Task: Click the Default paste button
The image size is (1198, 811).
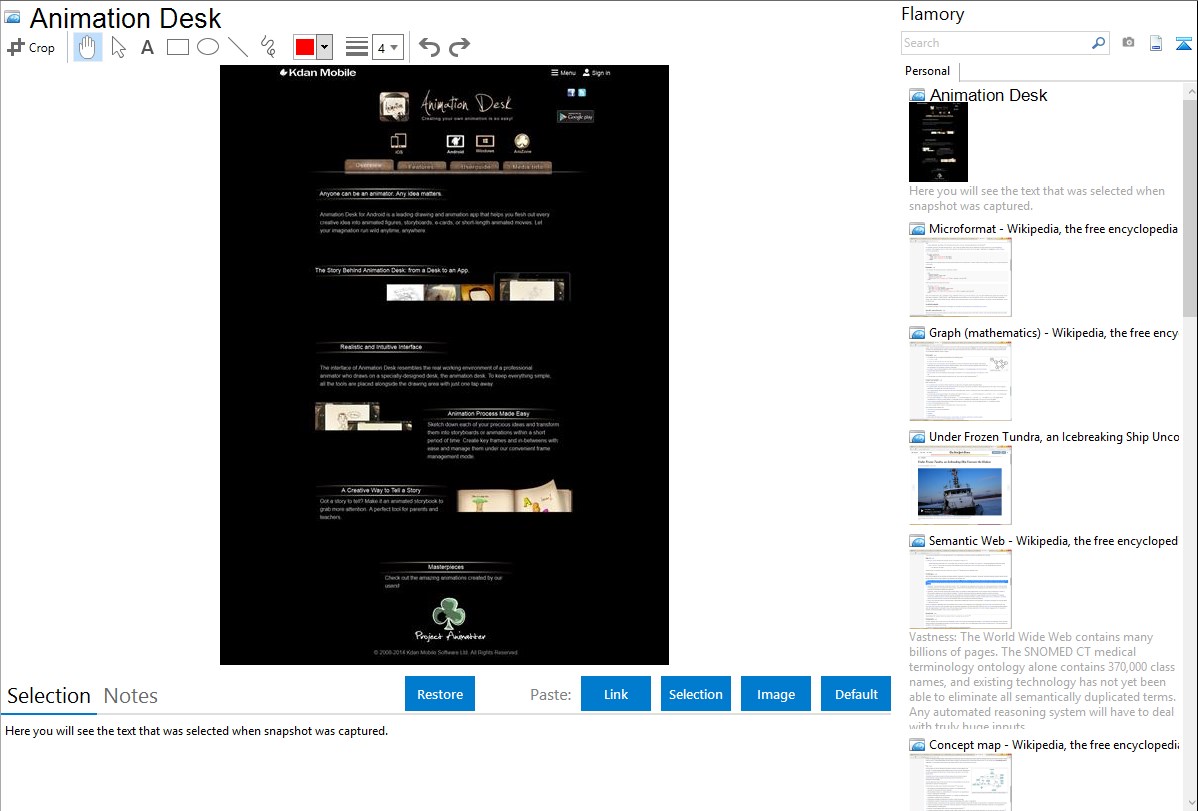Action: point(856,694)
